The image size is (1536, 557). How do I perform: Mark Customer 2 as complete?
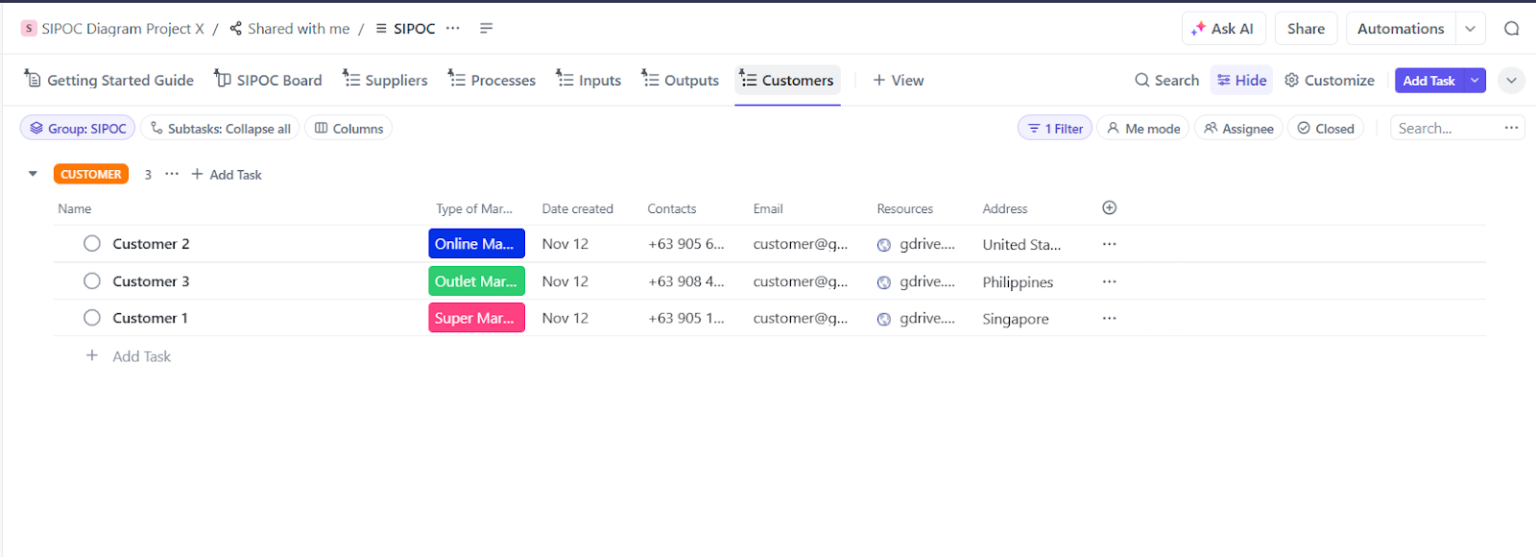(x=92, y=244)
